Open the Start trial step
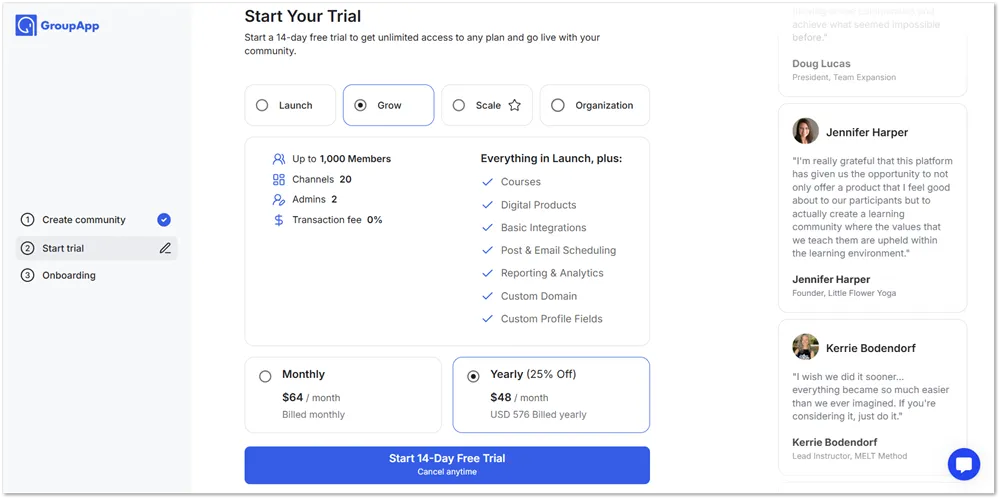The height and width of the screenshot is (498, 999). (x=96, y=248)
